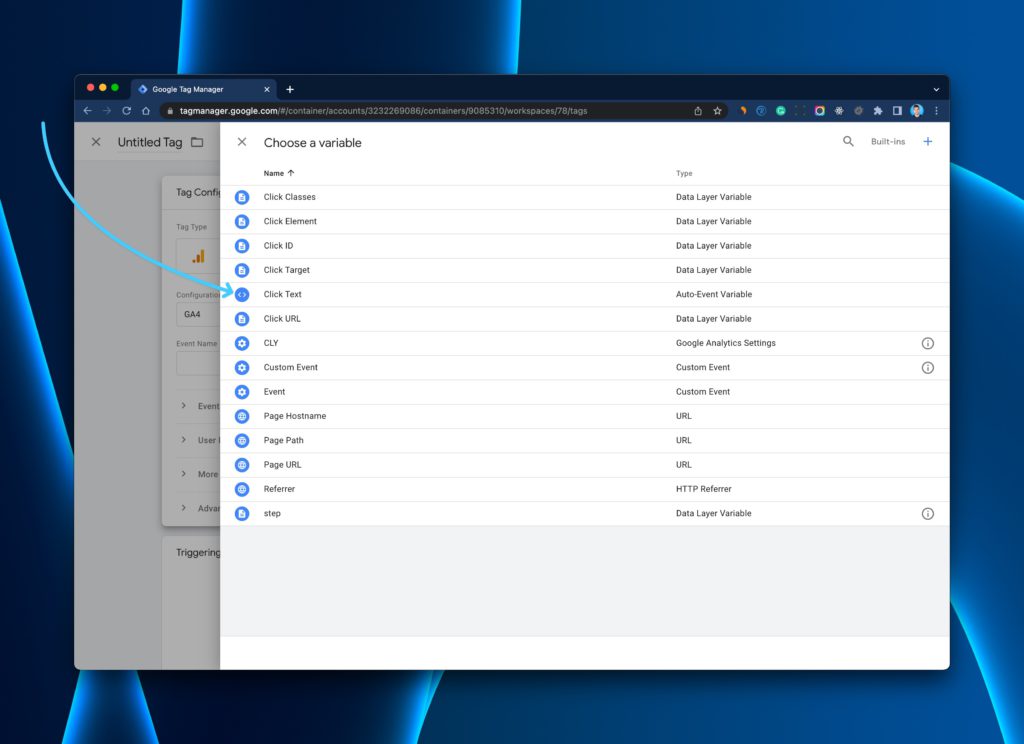
Task: Select the Click Classes row name
Action: (289, 197)
